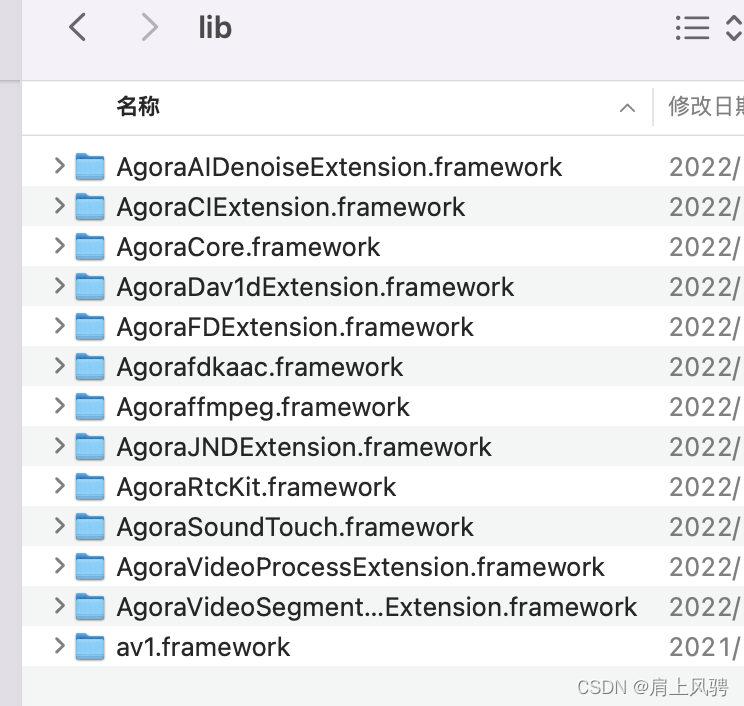Select the Agoraffmpeg.framework name
This screenshot has width=744, height=706.
tap(263, 407)
